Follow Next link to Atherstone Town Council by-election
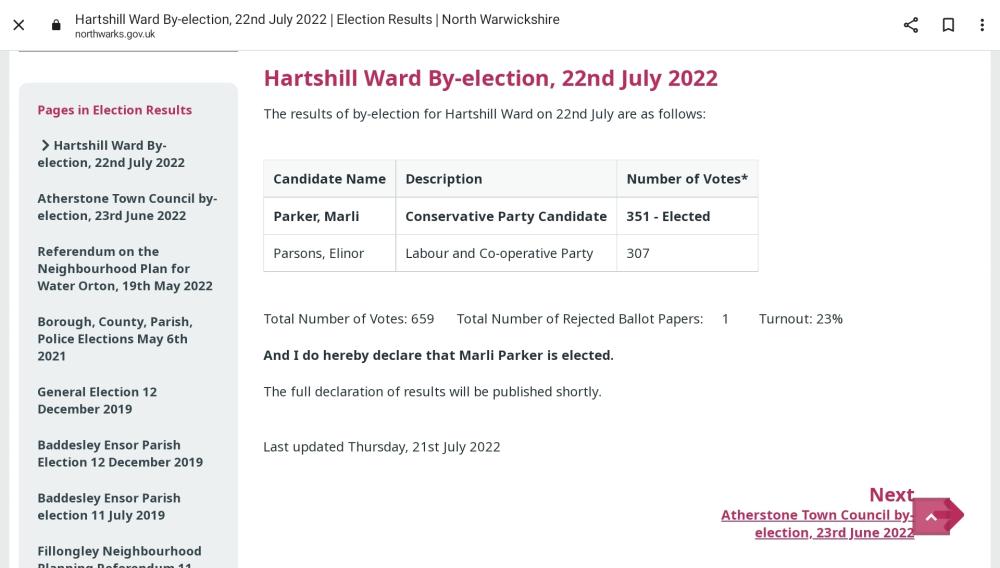 click(x=818, y=523)
